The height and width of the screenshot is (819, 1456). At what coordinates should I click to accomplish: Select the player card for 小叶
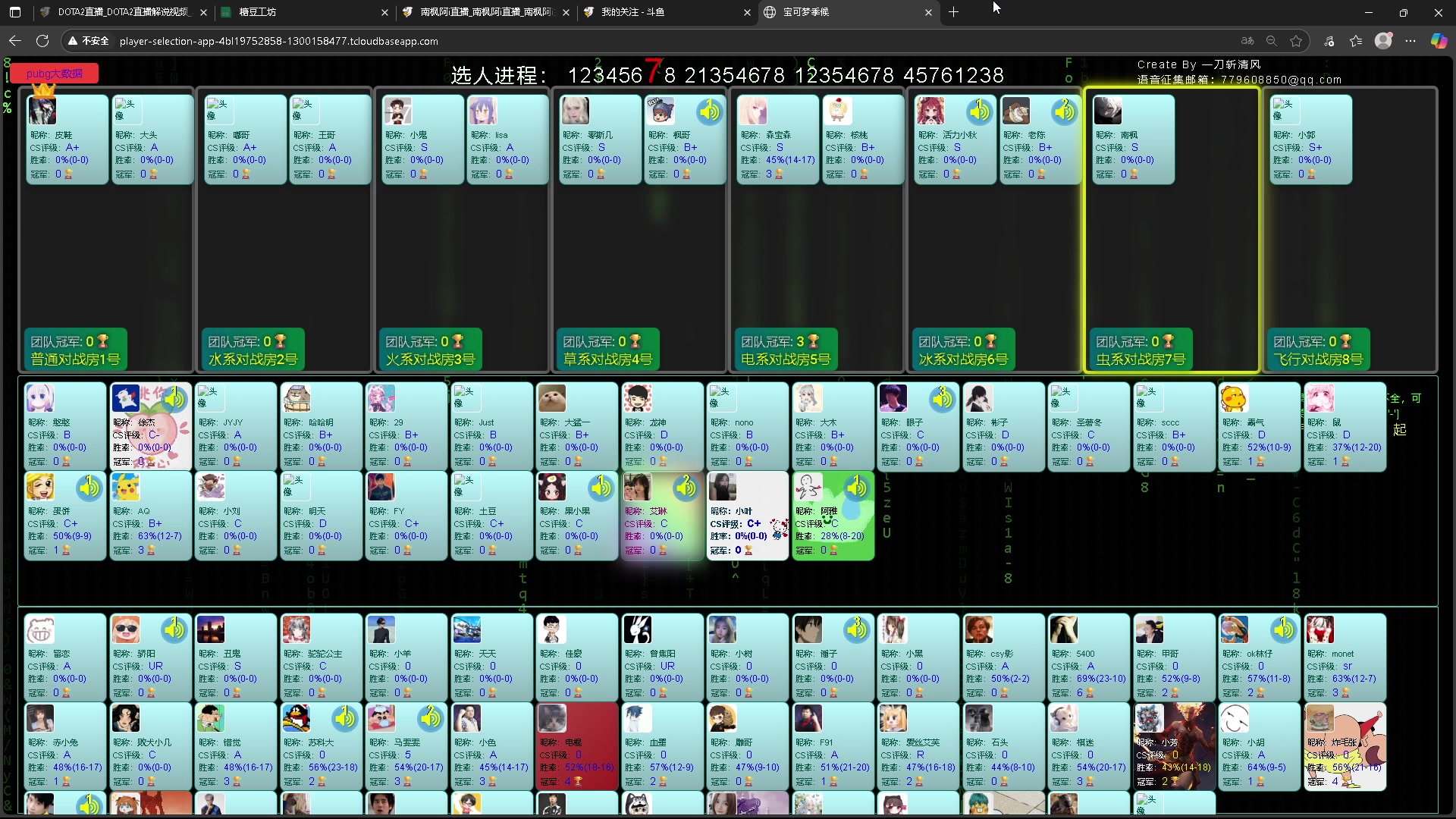coord(748,516)
